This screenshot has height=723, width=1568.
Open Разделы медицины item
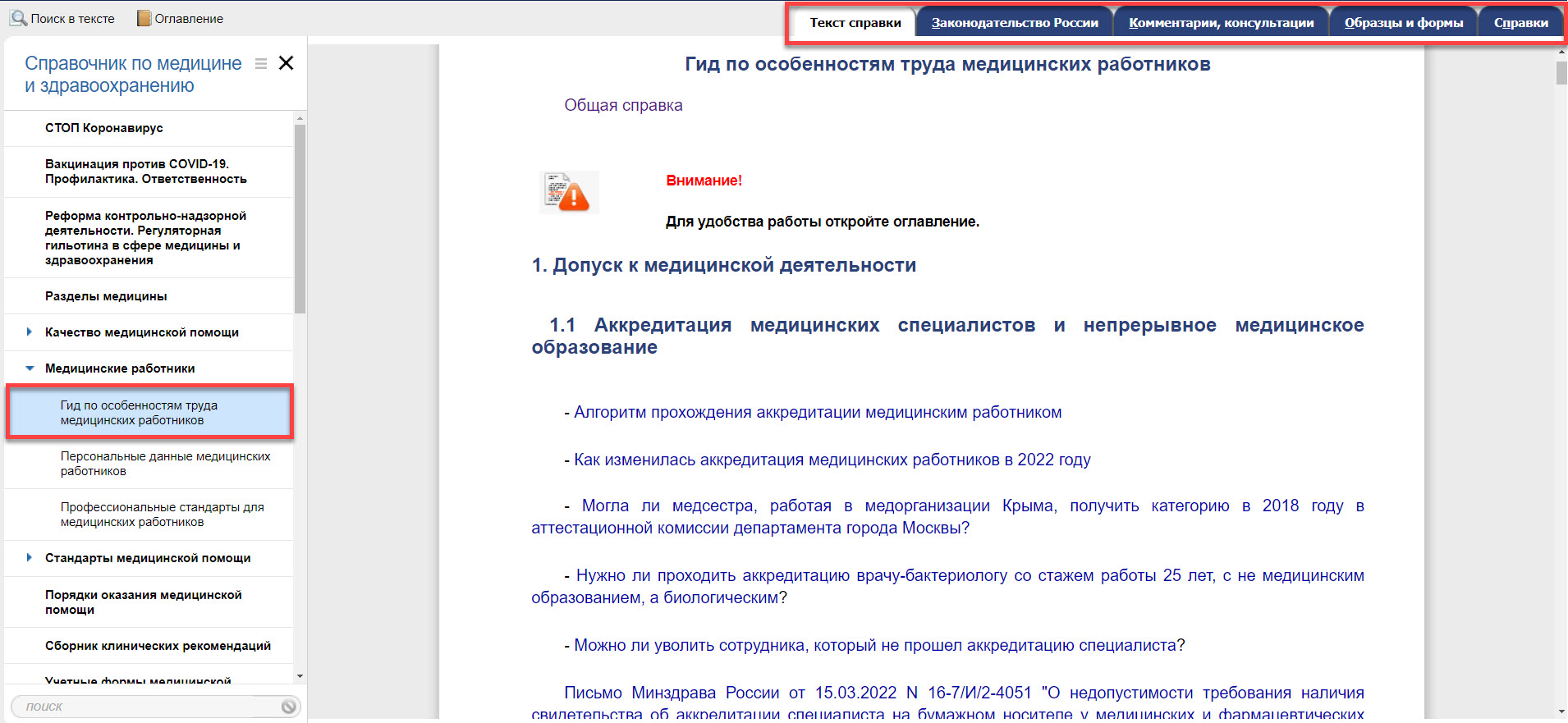[149, 296]
